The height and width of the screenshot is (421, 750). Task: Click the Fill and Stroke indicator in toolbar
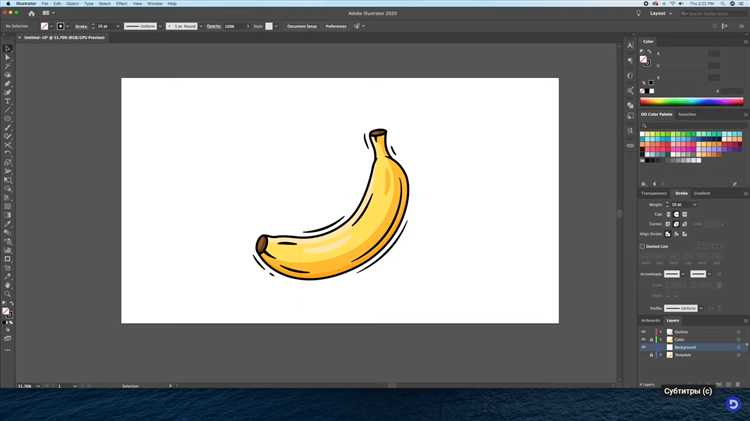point(7,312)
